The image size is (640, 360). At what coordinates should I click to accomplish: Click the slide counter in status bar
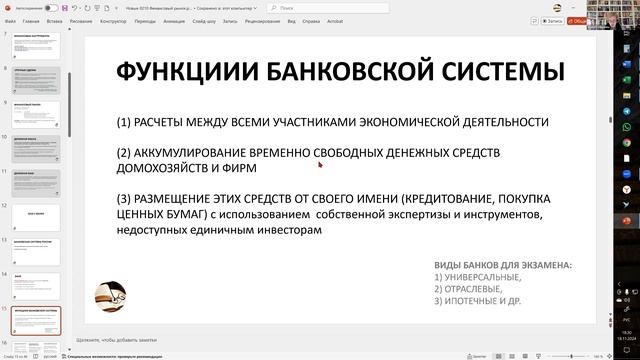16,356
